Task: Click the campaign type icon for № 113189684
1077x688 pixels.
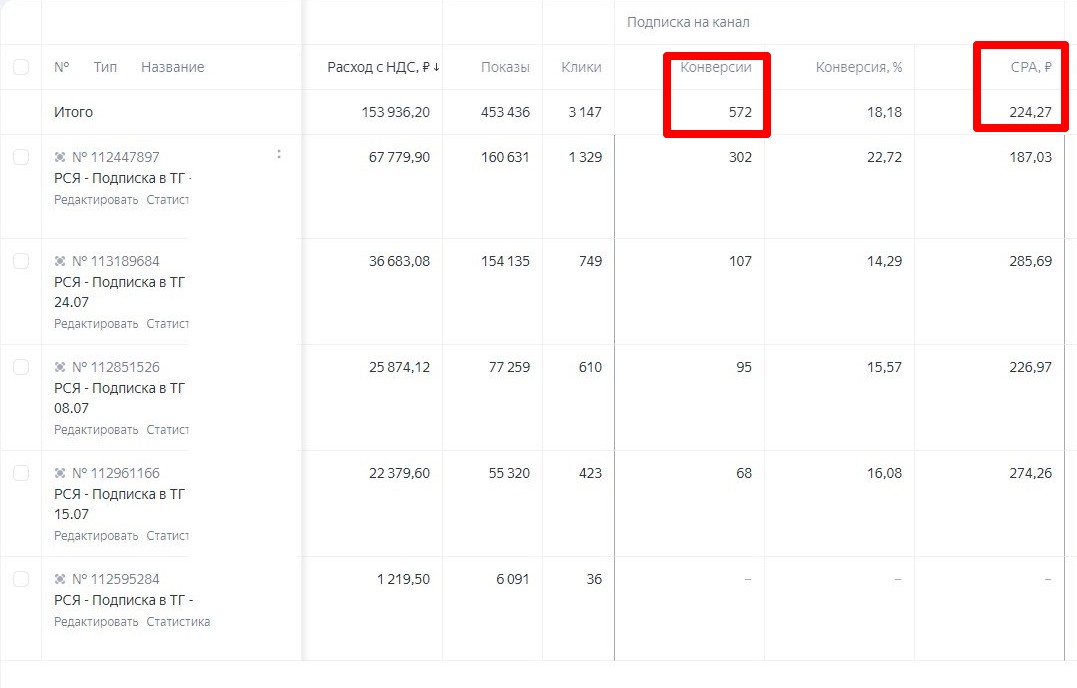Action: (60, 261)
